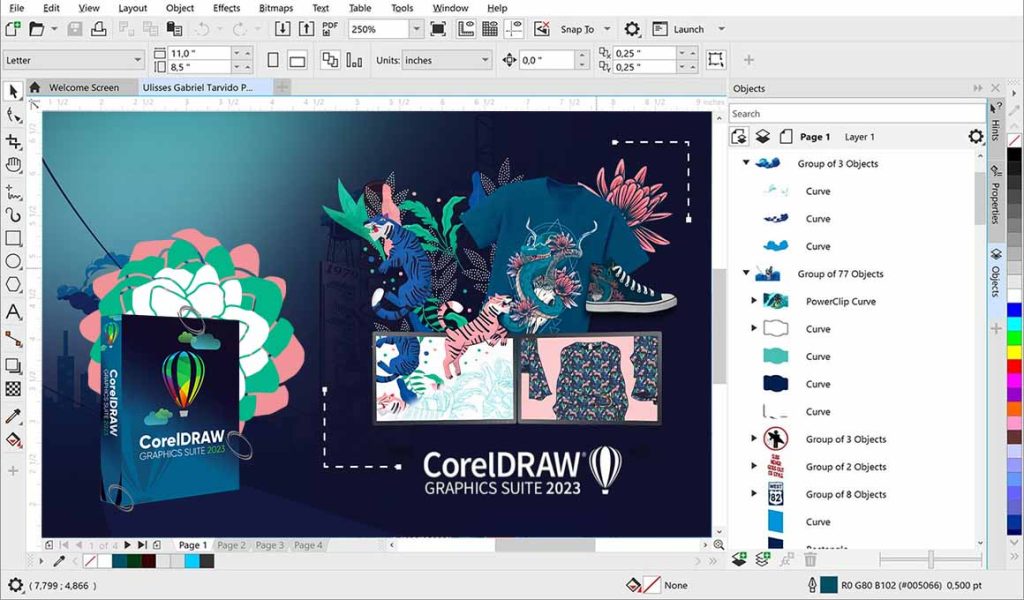The height and width of the screenshot is (600, 1024).
Task: Select the Freehand drawing tool
Action: click(x=13, y=191)
